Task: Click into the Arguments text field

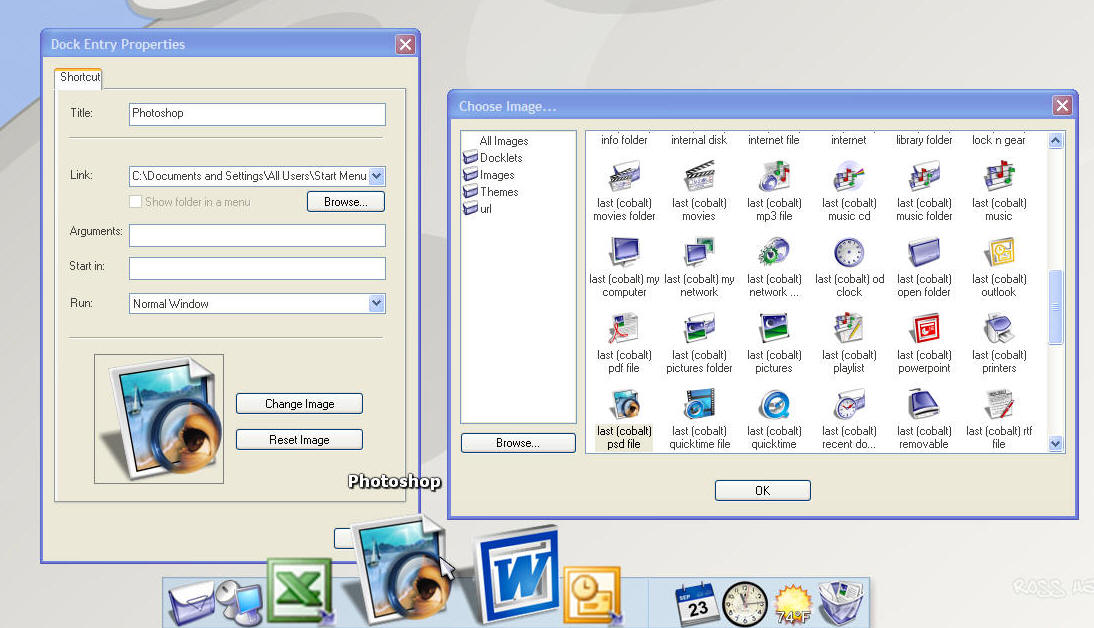Action: point(257,235)
